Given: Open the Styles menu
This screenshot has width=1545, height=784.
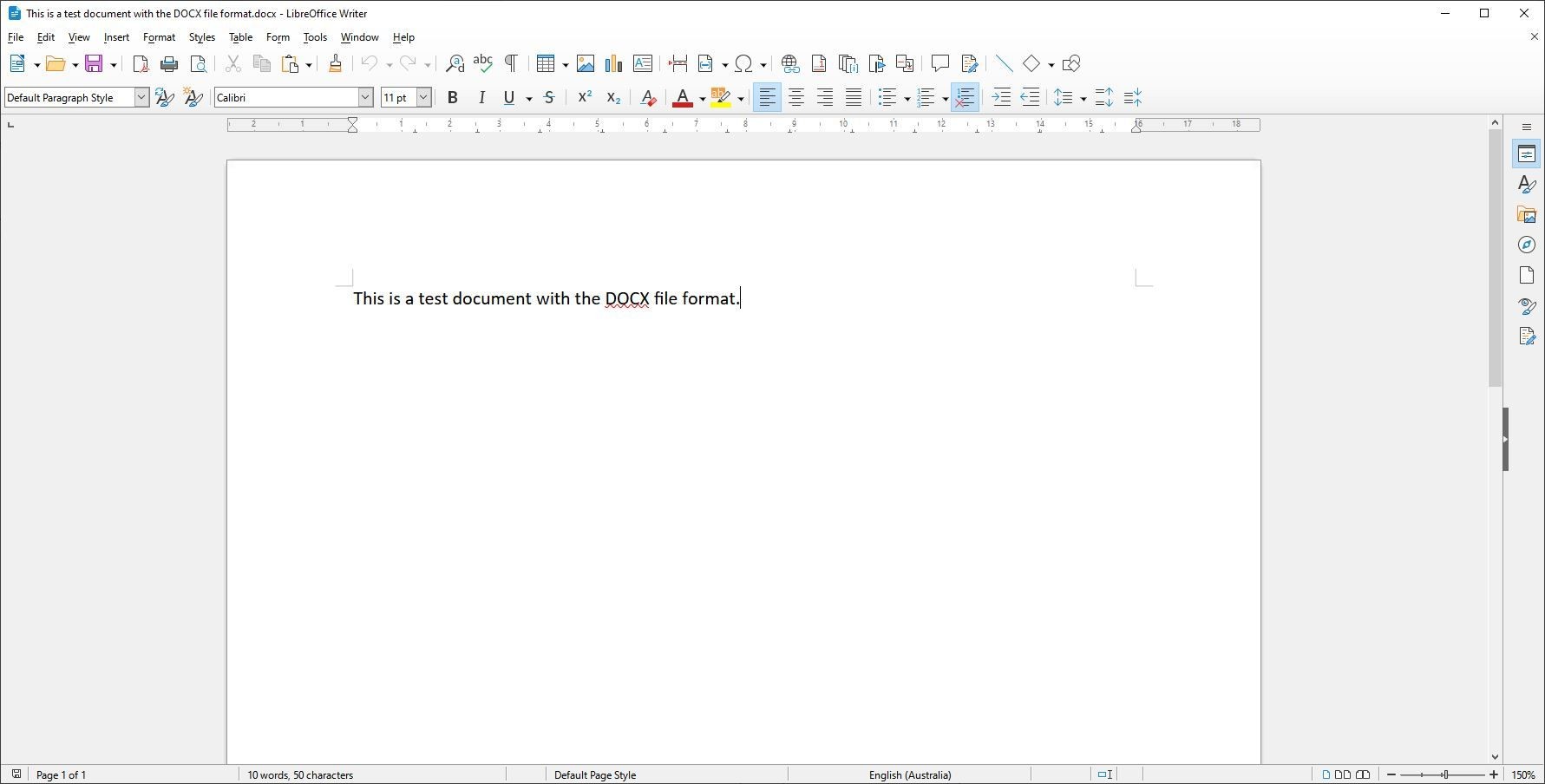Looking at the screenshot, I should coord(202,37).
